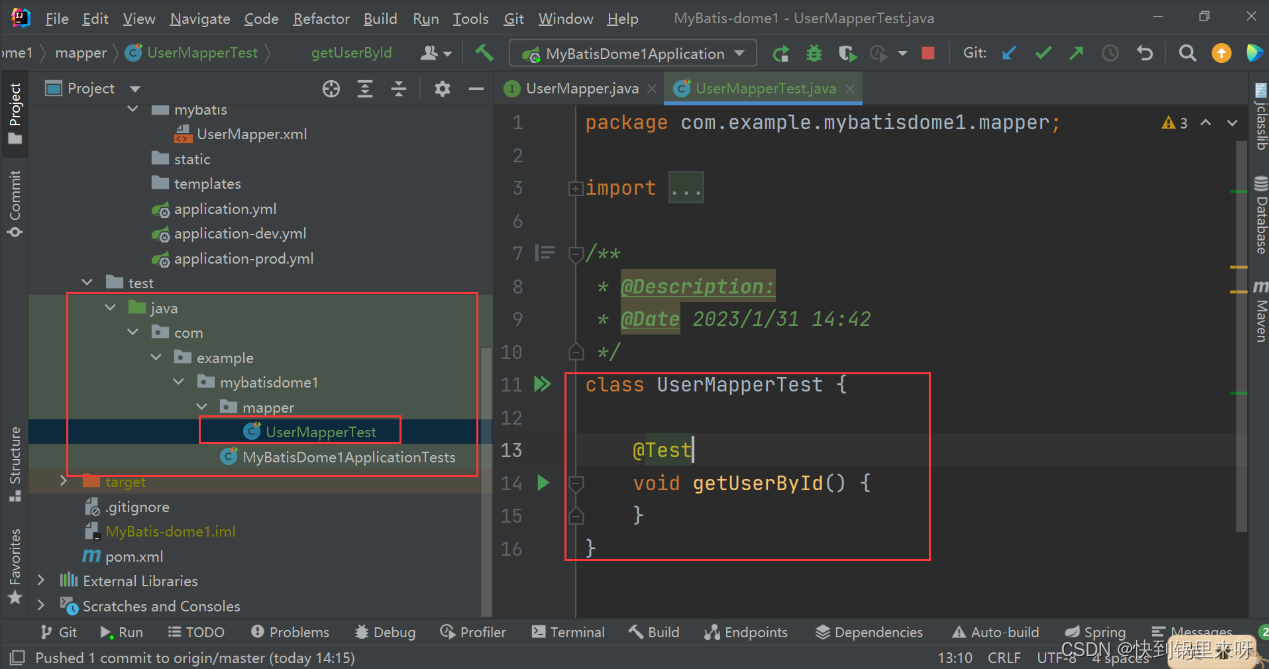Collapse the com package
Image resolution: width=1269 pixels, height=669 pixels.
coord(133,332)
